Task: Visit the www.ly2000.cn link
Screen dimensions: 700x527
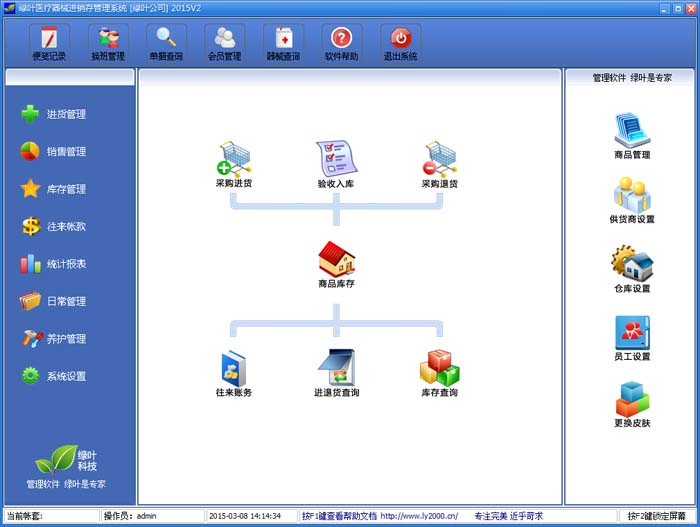Action: 419,516
